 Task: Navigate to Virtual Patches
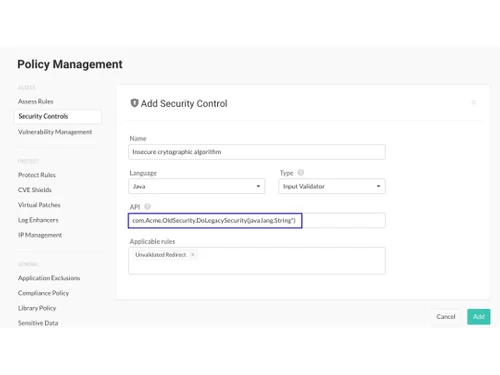coord(39,205)
